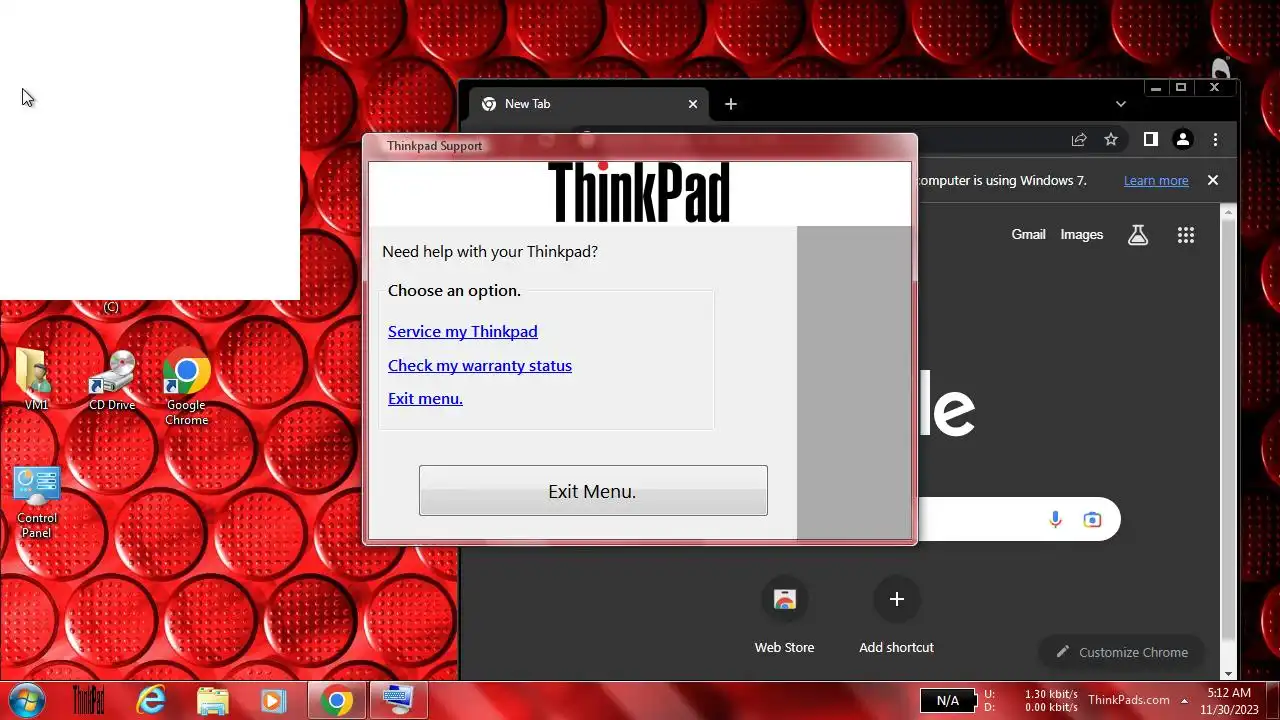Click the taskbar clock showing 5:12 AM
This screenshot has width=1280, height=720.
(1229, 701)
